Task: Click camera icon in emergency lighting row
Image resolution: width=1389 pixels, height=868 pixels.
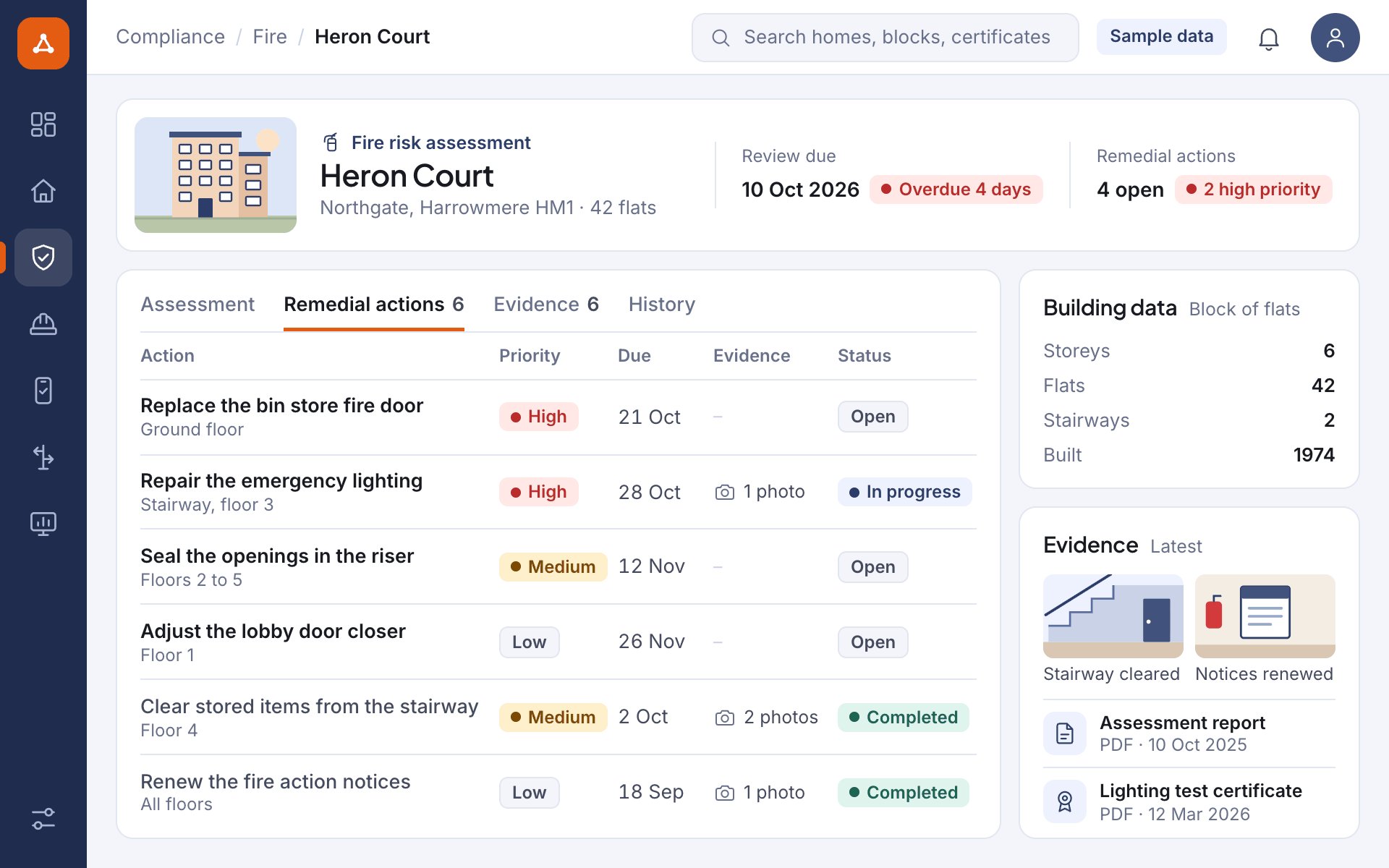Action: [x=725, y=493]
